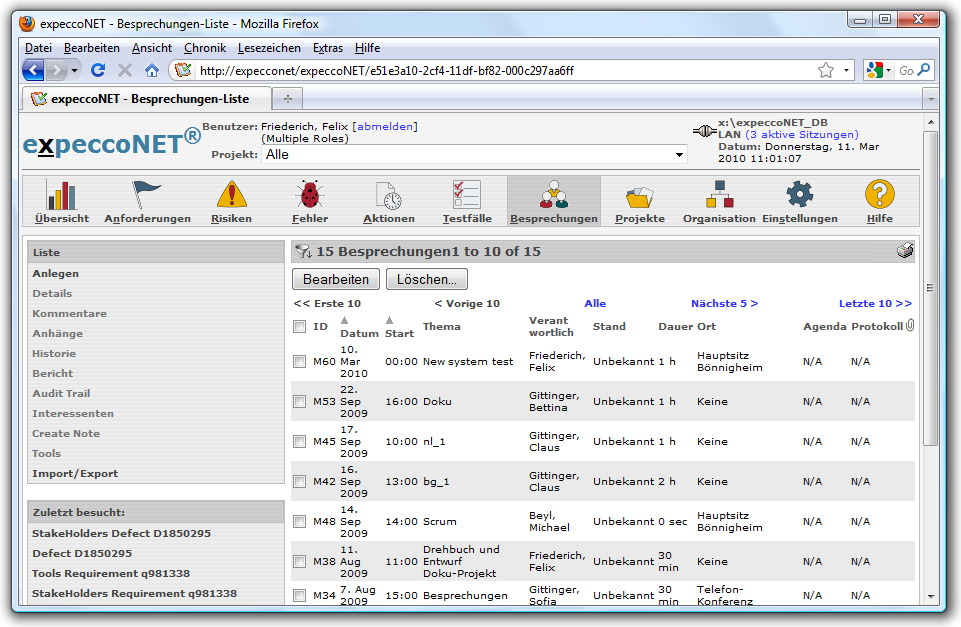The height and width of the screenshot is (627, 961).
Task: Toggle the select-all checkbox in table header
Action: coord(299,327)
